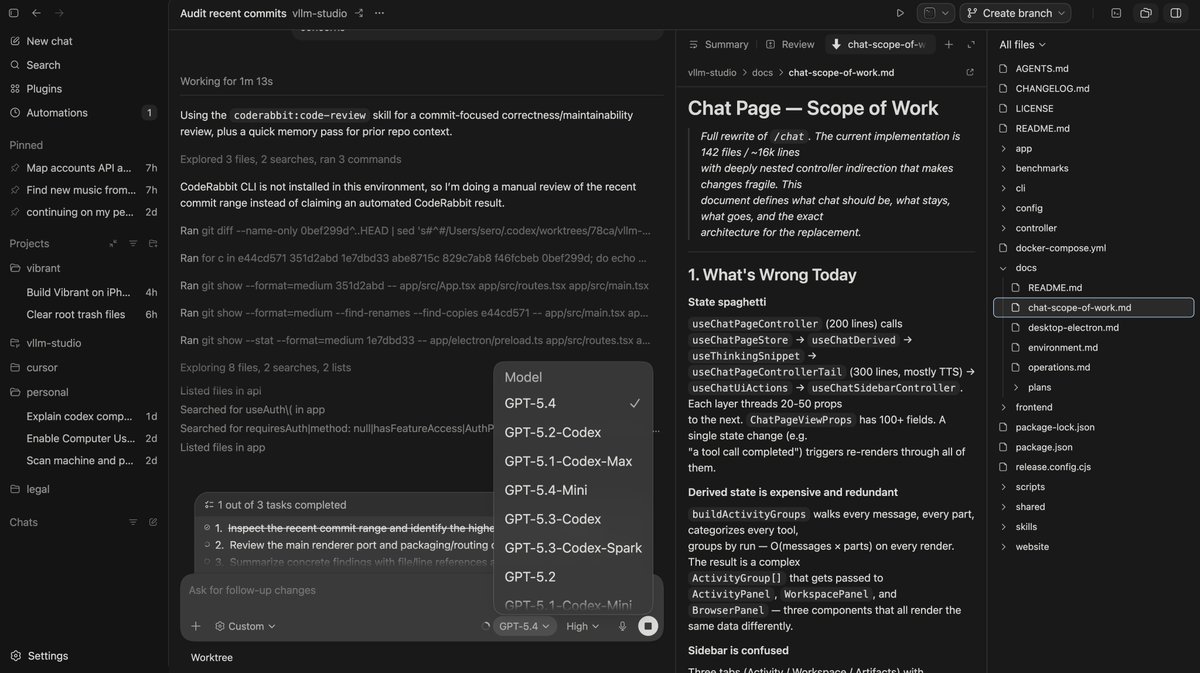Add attachment with plus icon in composer
Screen dimensions: 1200x673
point(196,626)
